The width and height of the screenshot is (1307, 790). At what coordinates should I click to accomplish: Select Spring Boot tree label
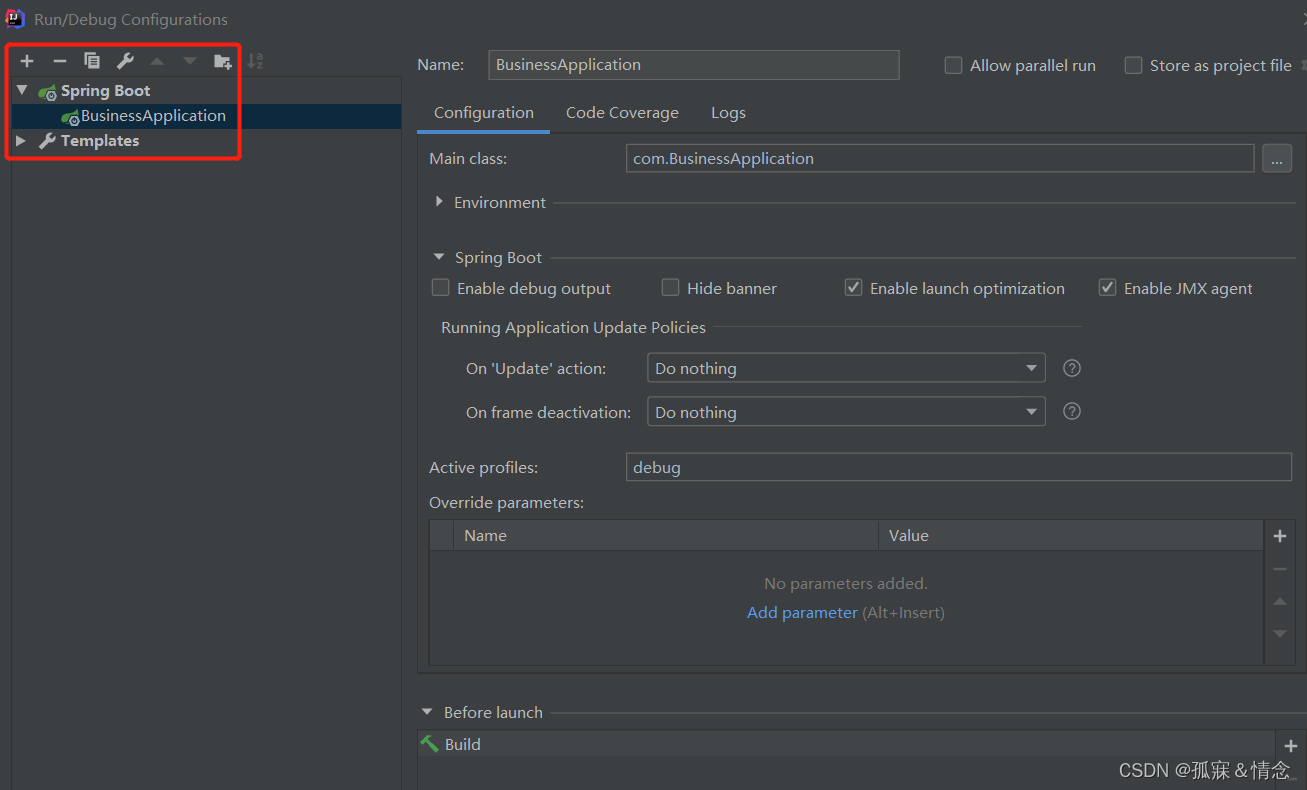pos(105,90)
